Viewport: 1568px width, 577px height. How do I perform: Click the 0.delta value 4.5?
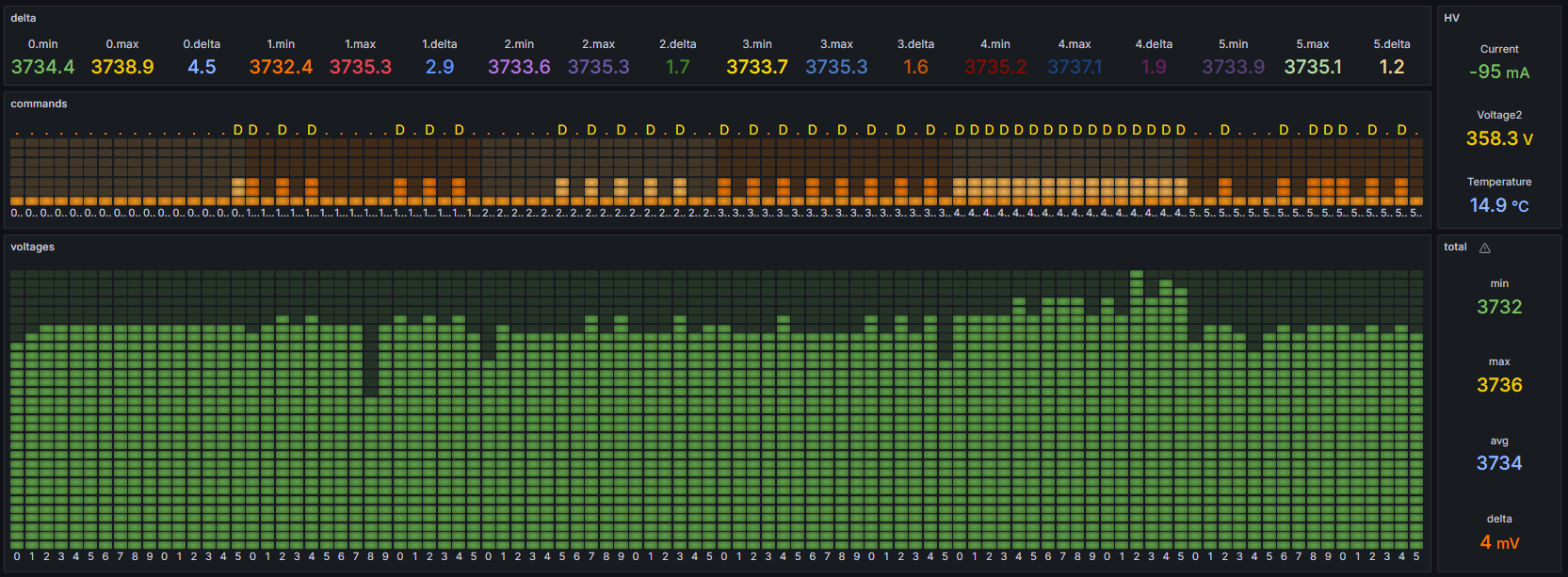tap(202, 67)
